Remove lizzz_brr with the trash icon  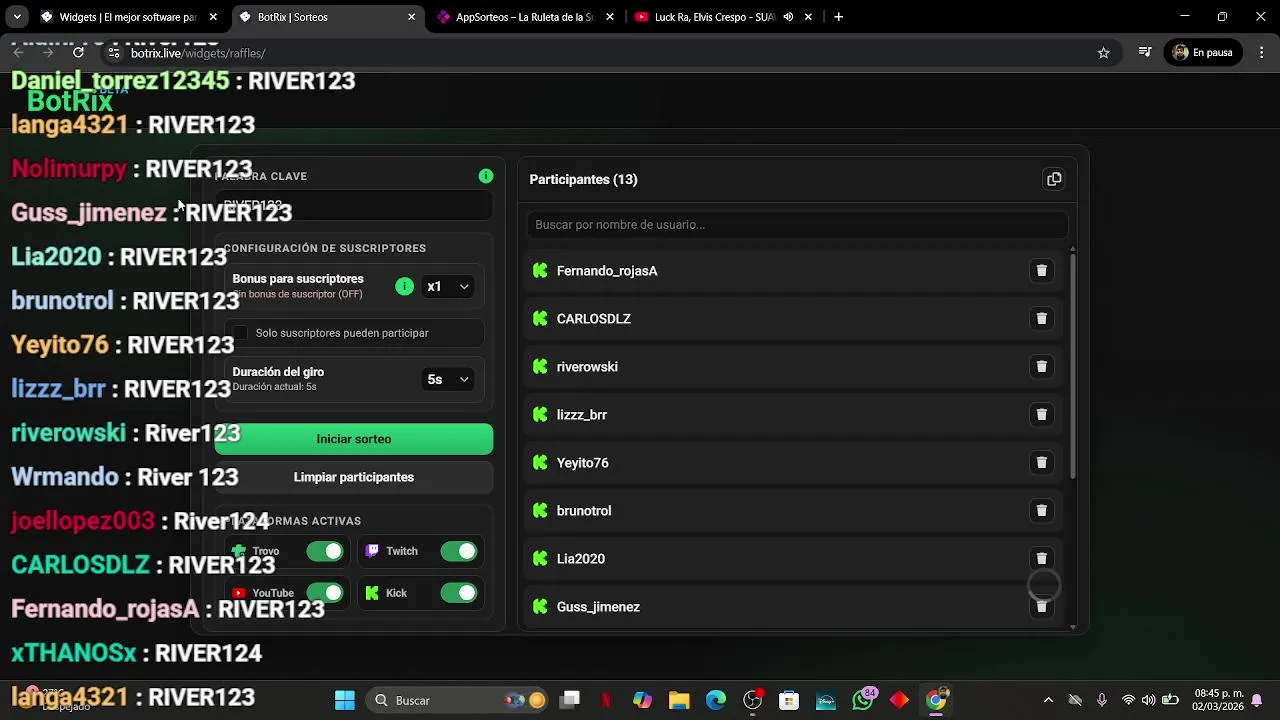(1041, 415)
